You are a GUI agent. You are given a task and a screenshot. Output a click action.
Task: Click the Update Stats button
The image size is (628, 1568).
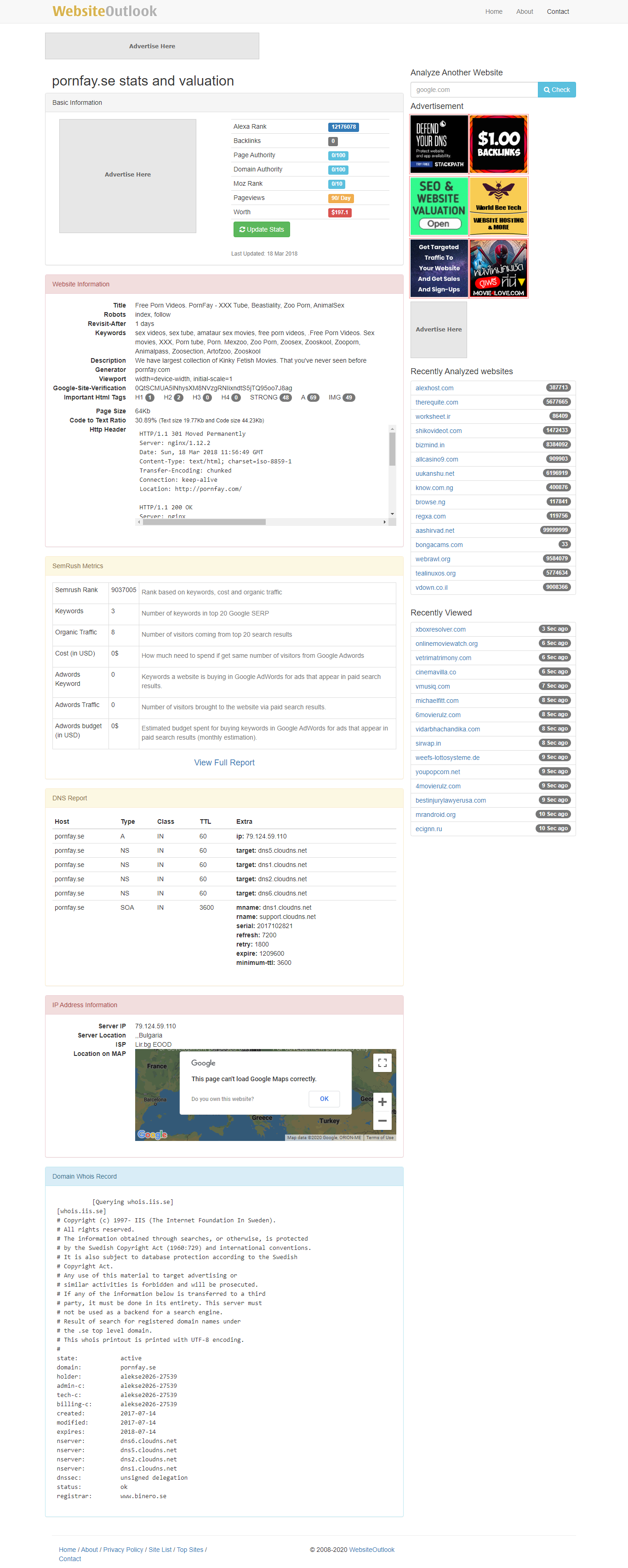click(262, 229)
